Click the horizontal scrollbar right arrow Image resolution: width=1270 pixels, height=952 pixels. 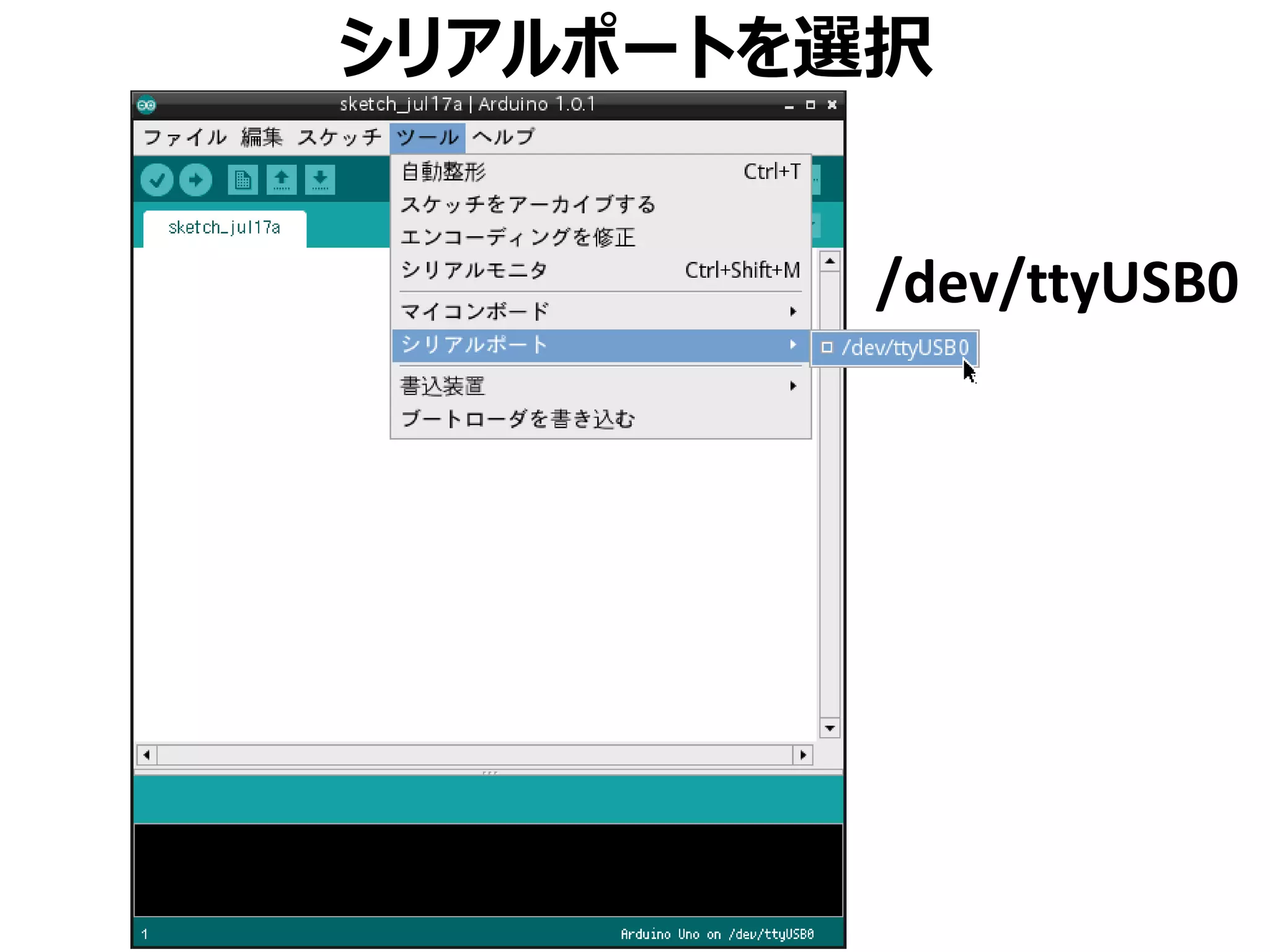803,755
